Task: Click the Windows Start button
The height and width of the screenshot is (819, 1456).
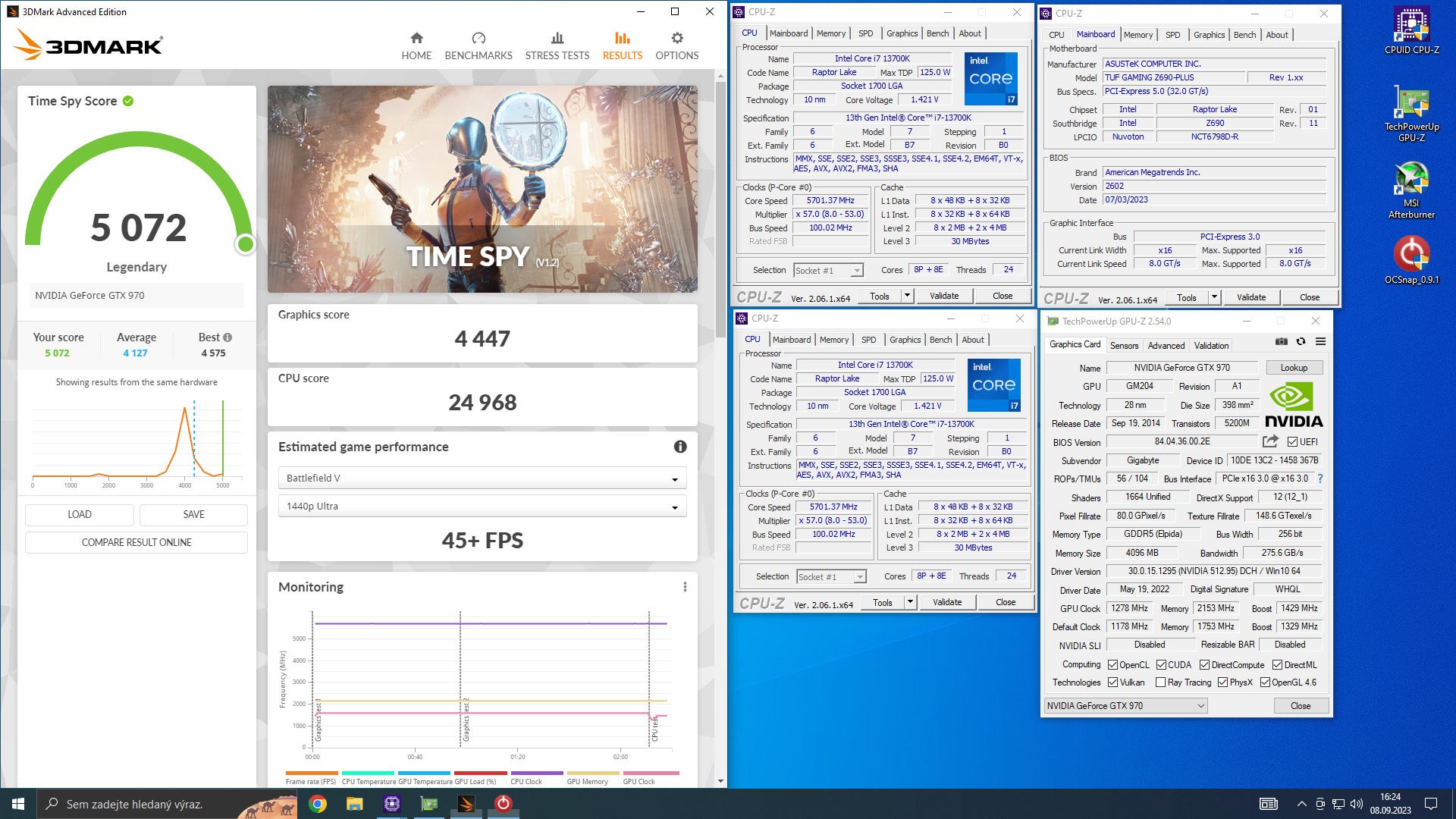Action: click(18, 804)
